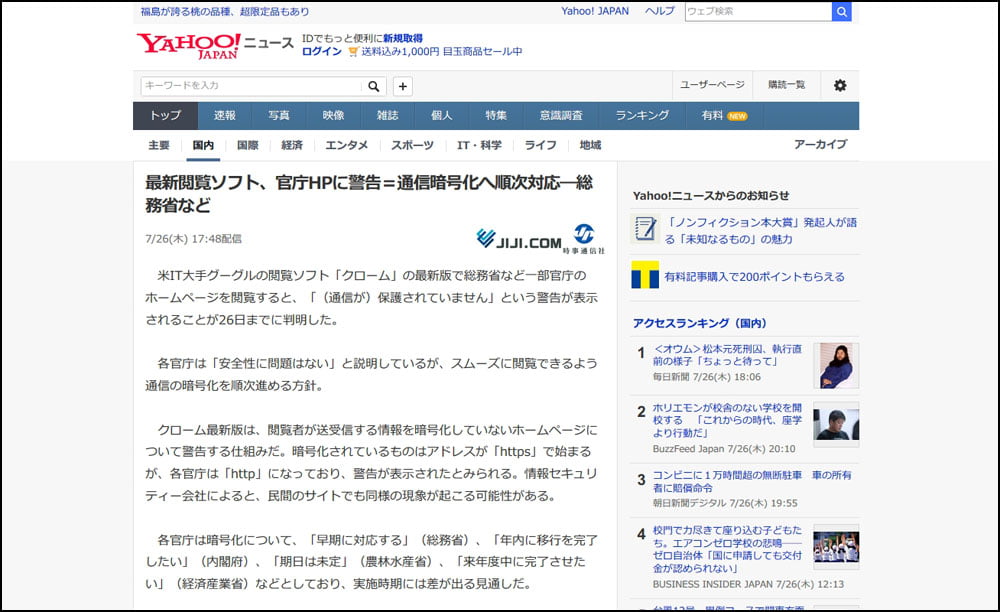Click the notepad icon for the nonfiction award notice
The height and width of the screenshot is (612, 1000).
click(645, 230)
